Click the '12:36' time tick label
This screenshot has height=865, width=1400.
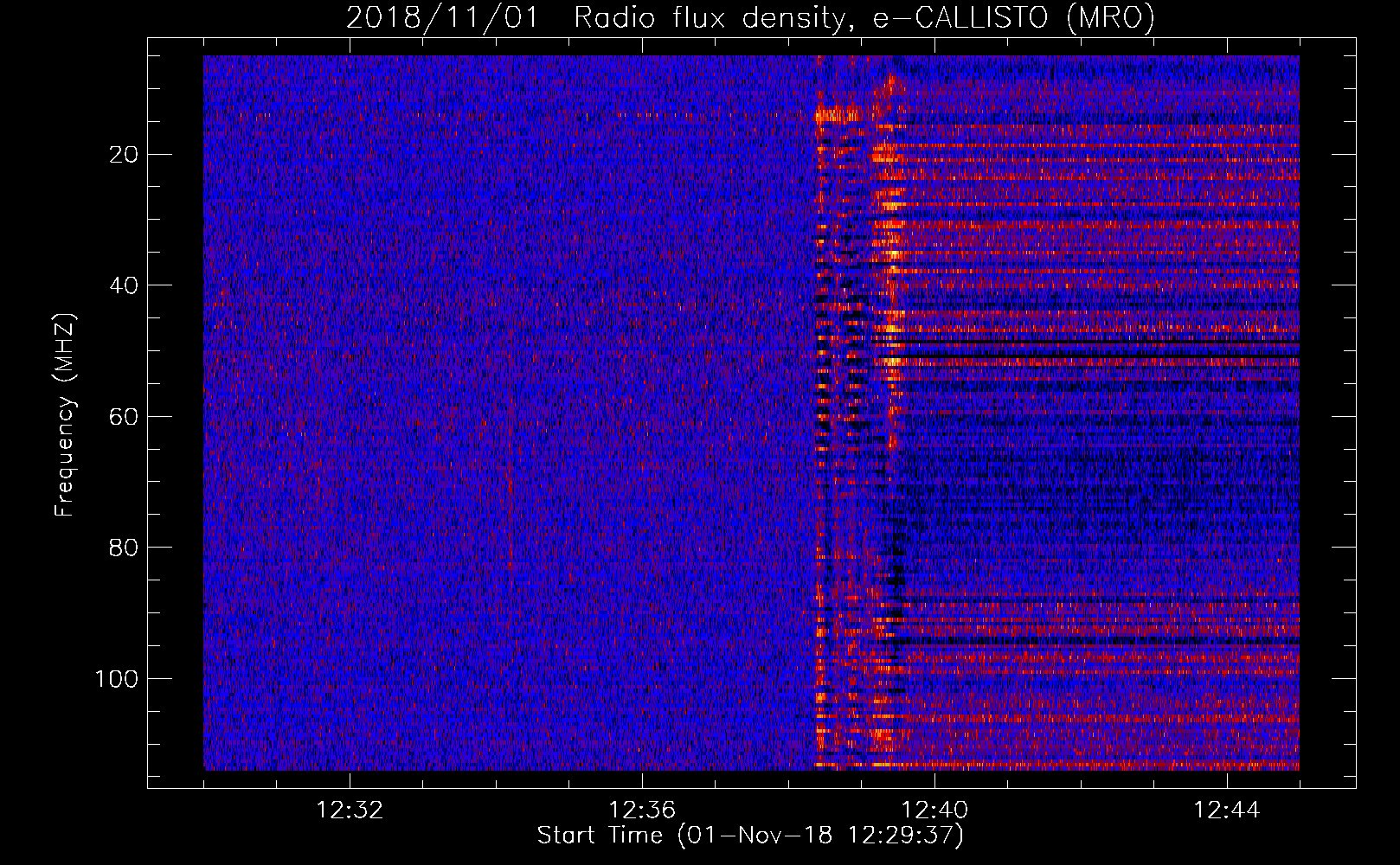tap(642, 811)
